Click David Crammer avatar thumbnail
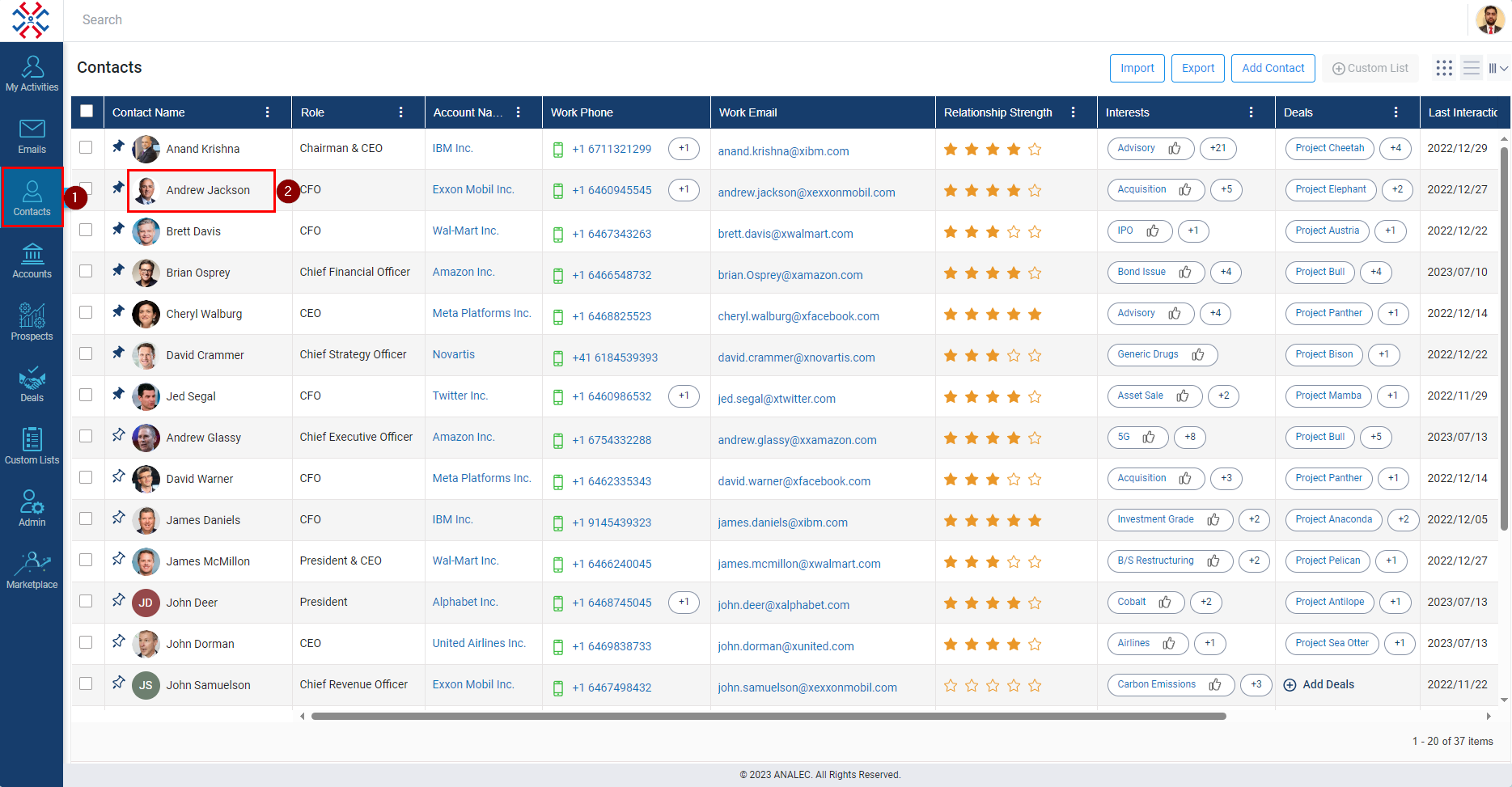 click(x=146, y=355)
